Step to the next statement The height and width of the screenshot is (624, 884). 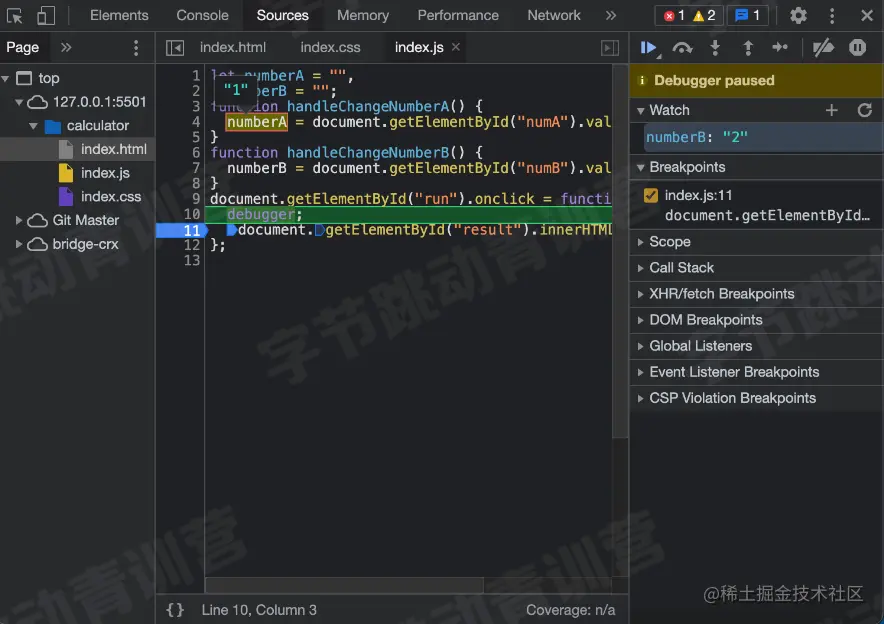pos(780,48)
